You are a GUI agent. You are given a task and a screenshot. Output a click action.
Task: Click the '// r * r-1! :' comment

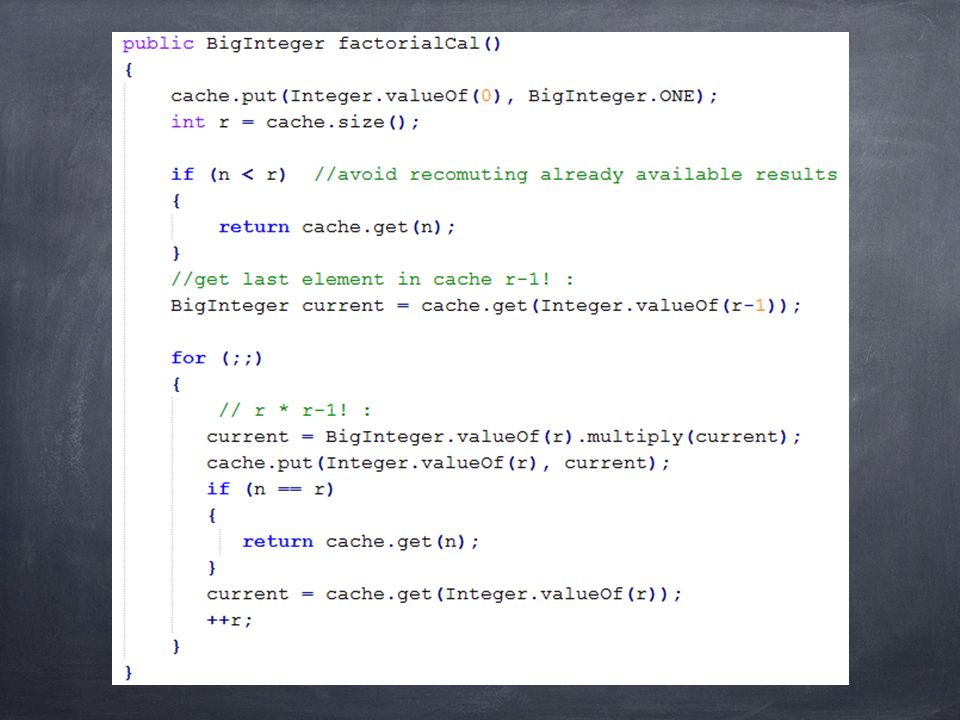(x=294, y=411)
